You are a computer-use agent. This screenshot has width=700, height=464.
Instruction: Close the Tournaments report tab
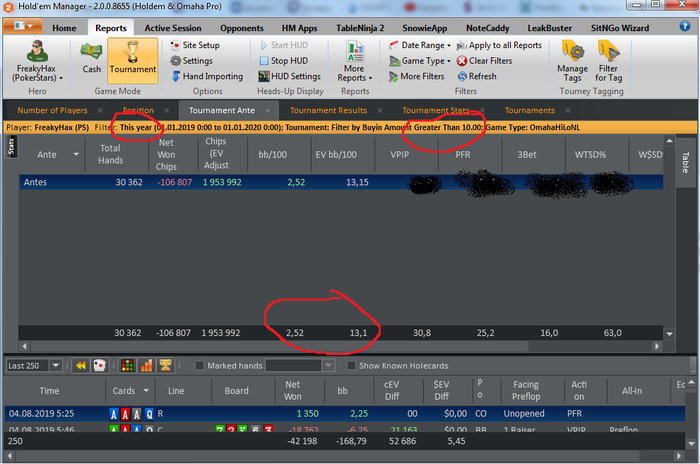pos(567,110)
